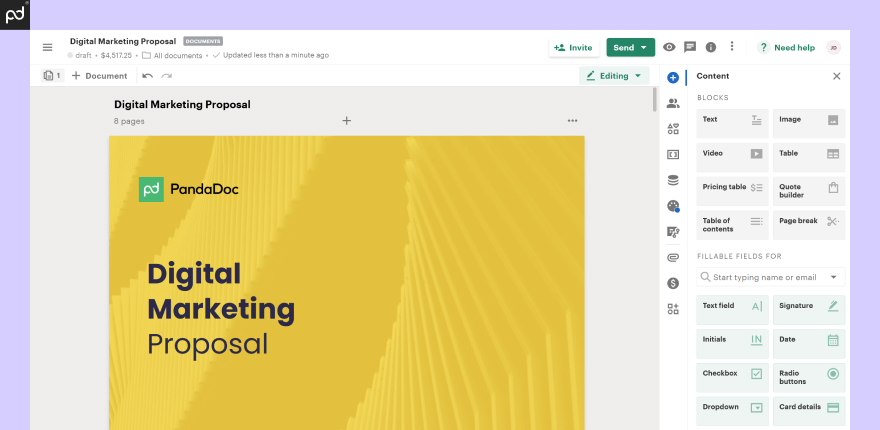
Task: Select the Text block
Action: 732,123
